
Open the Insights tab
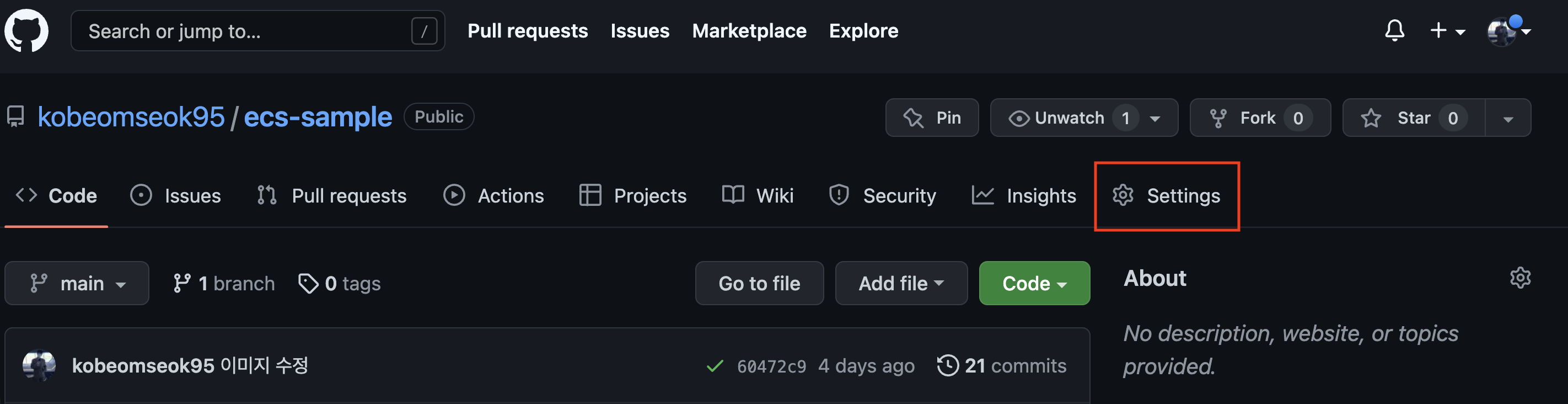pyautogui.click(x=1024, y=195)
